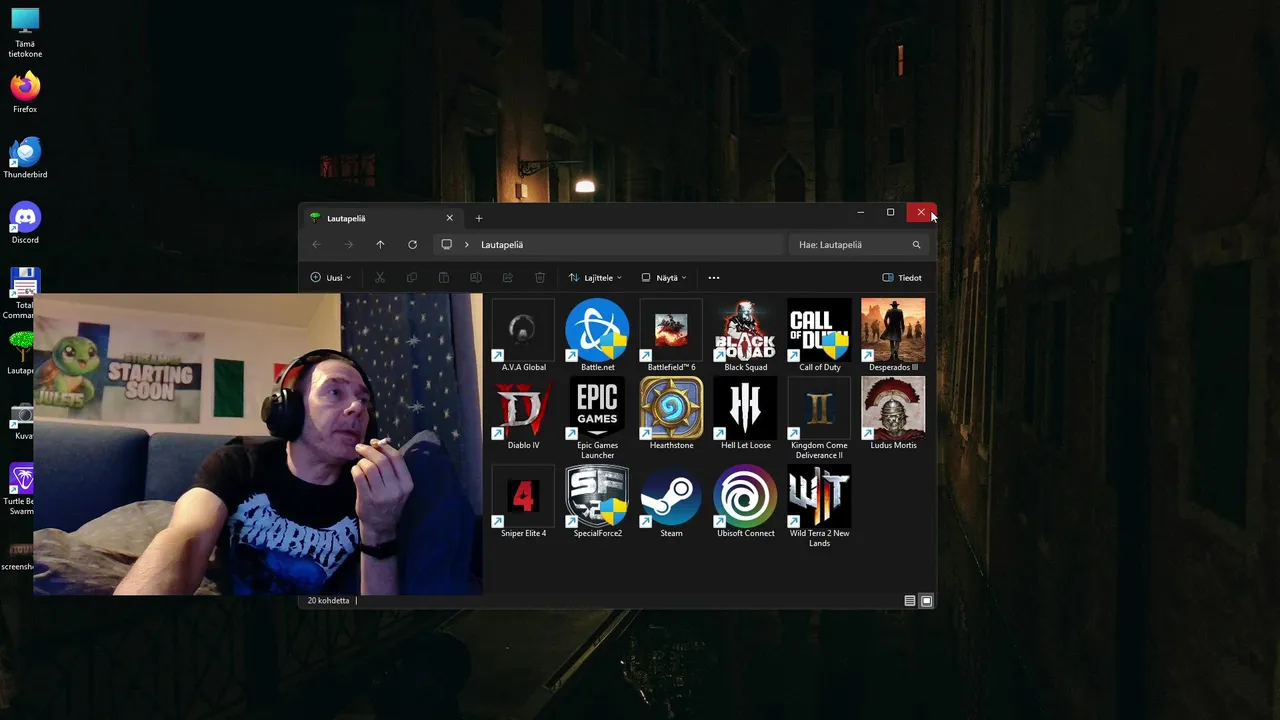Add a new Explorer tab

[x=478, y=218]
